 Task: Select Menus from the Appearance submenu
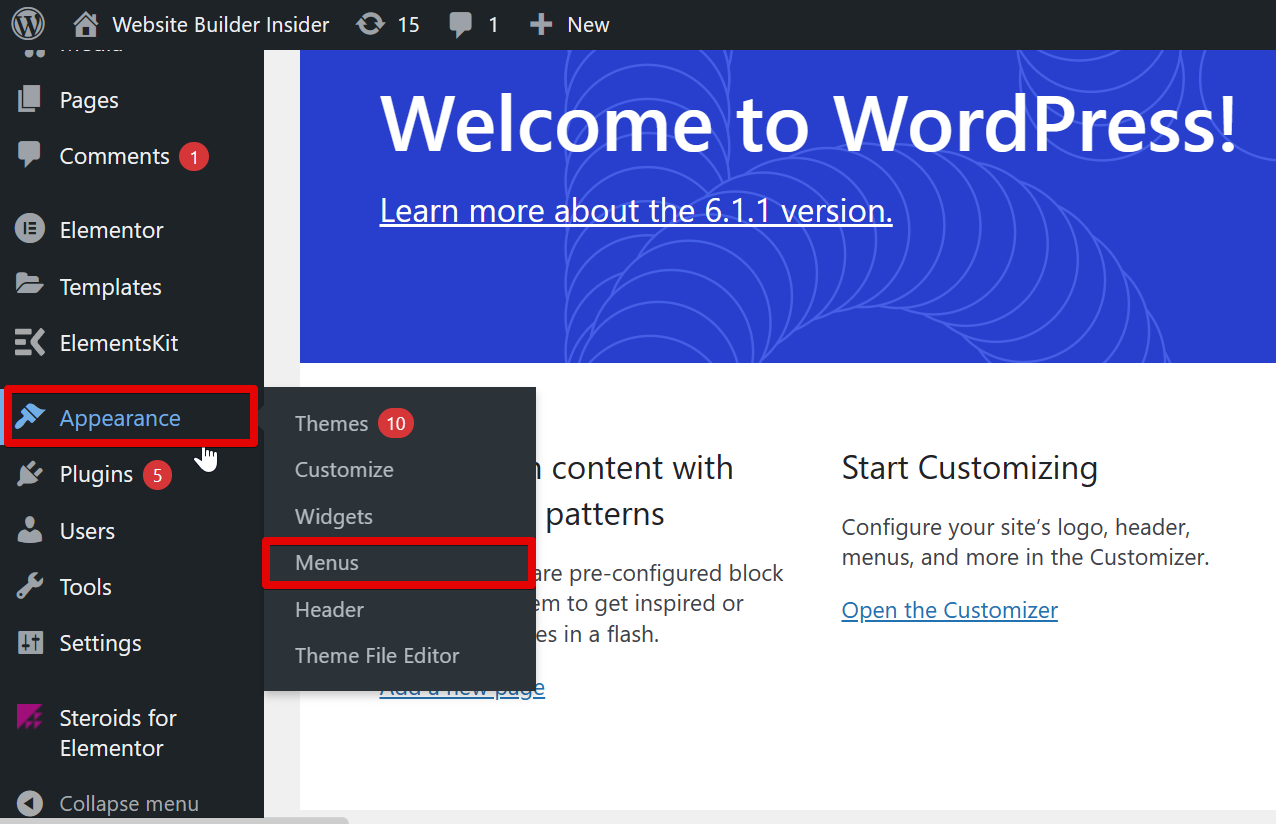pos(327,563)
